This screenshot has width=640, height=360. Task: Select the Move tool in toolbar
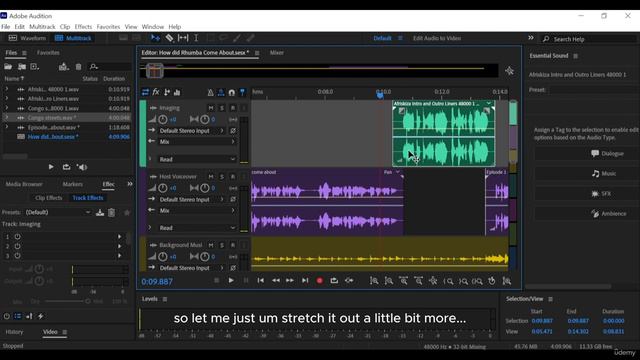(156, 38)
